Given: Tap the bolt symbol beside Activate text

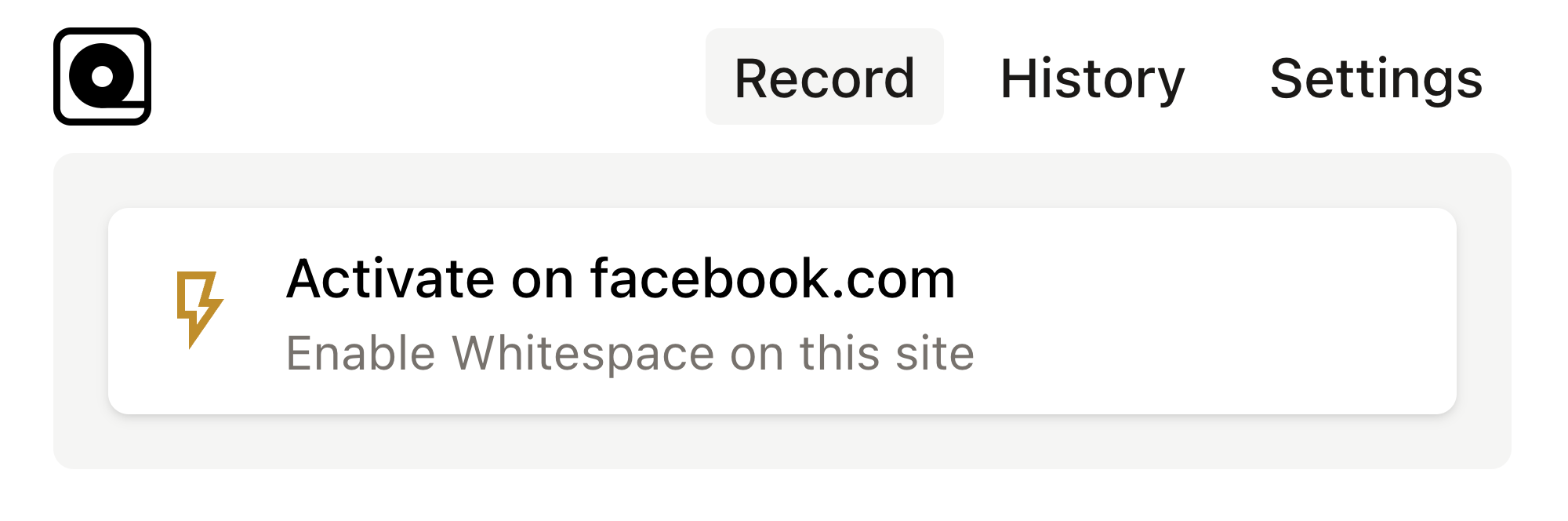Looking at the screenshot, I should pos(199,308).
